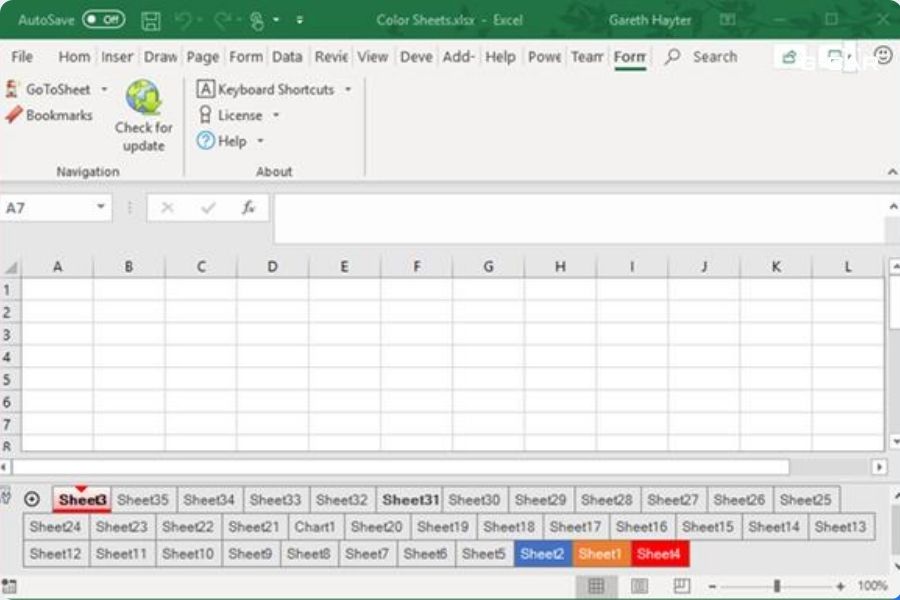Click the Check for update globe icon
The width and height of the screenshot is (900, 600).
point(143,97)
